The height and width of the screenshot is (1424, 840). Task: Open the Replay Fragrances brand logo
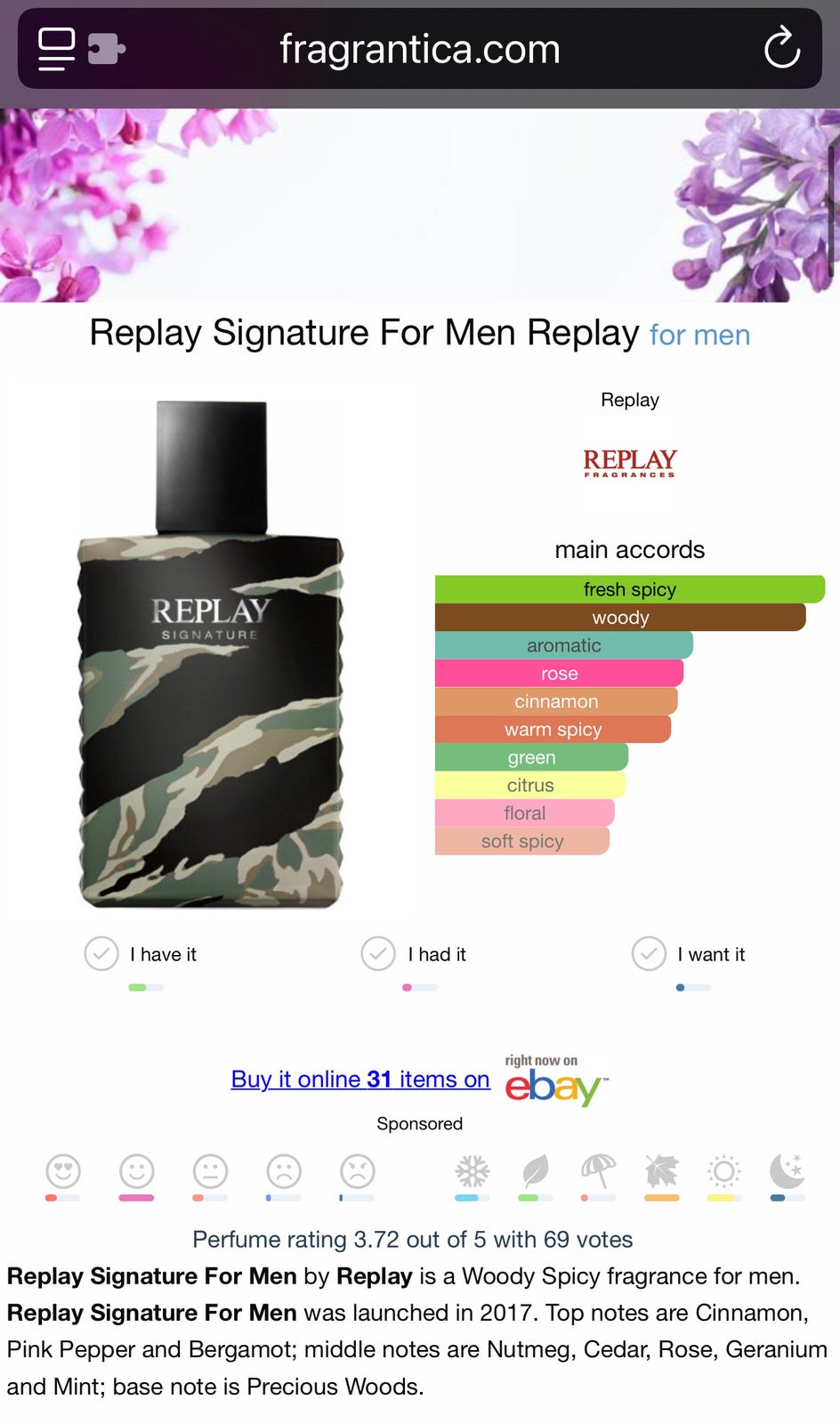[630, 463]
